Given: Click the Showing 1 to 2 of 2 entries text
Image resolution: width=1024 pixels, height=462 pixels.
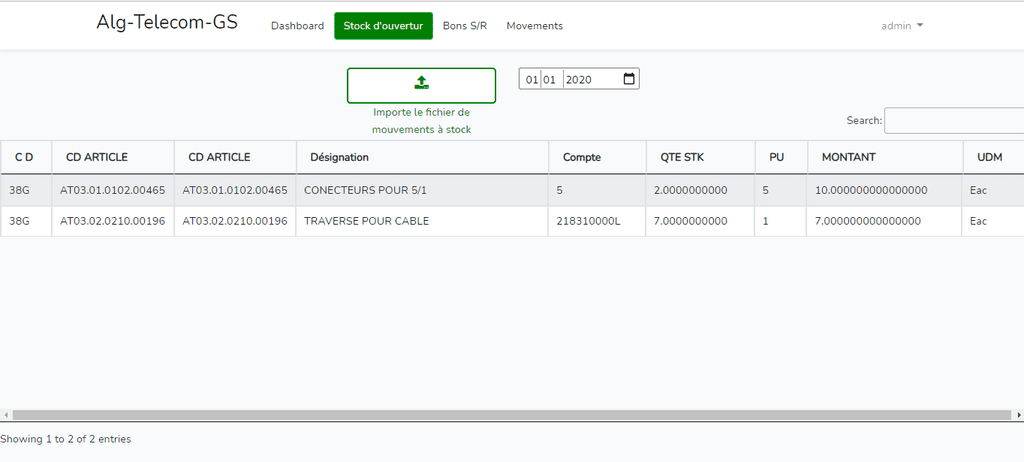Looking at the screenshot, I should [65, 439].
